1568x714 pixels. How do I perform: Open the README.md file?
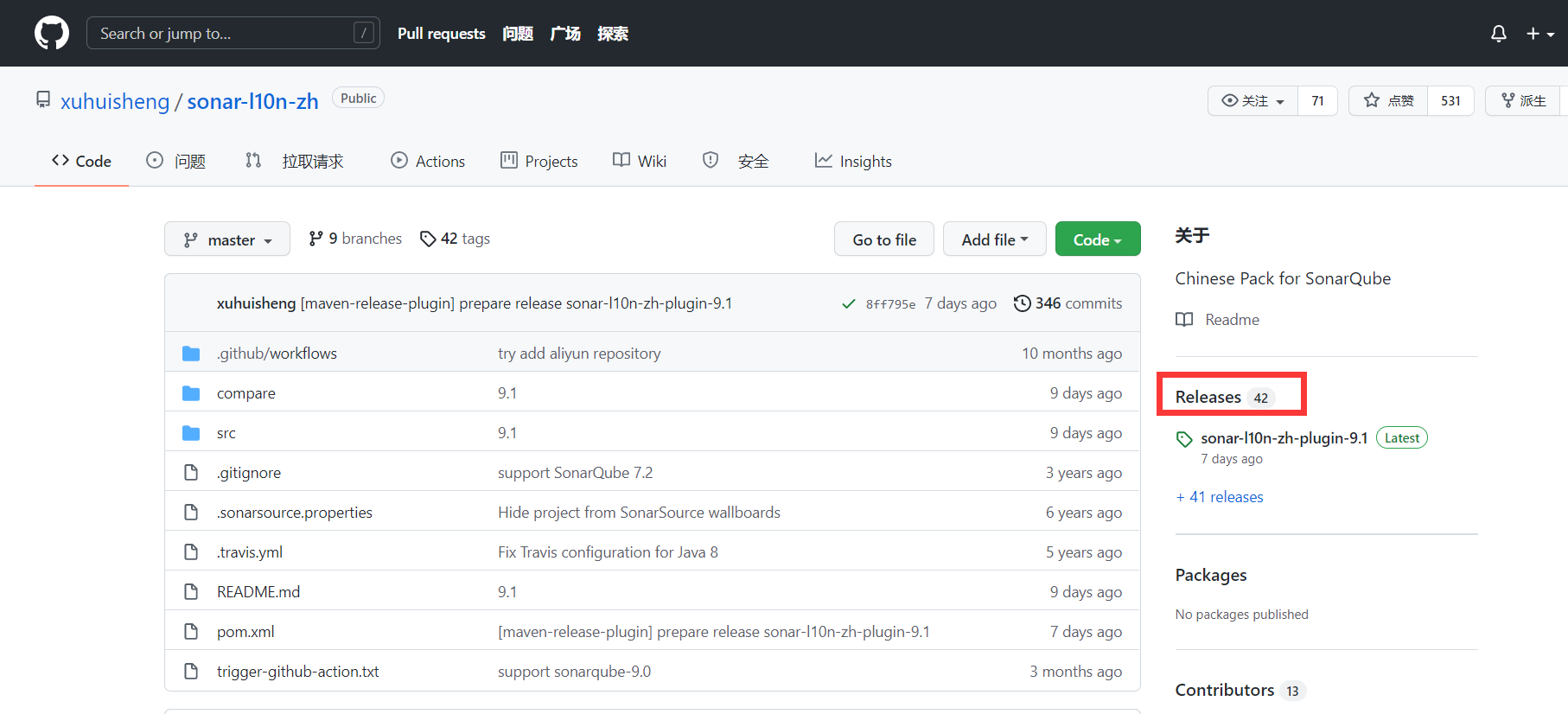258,592
